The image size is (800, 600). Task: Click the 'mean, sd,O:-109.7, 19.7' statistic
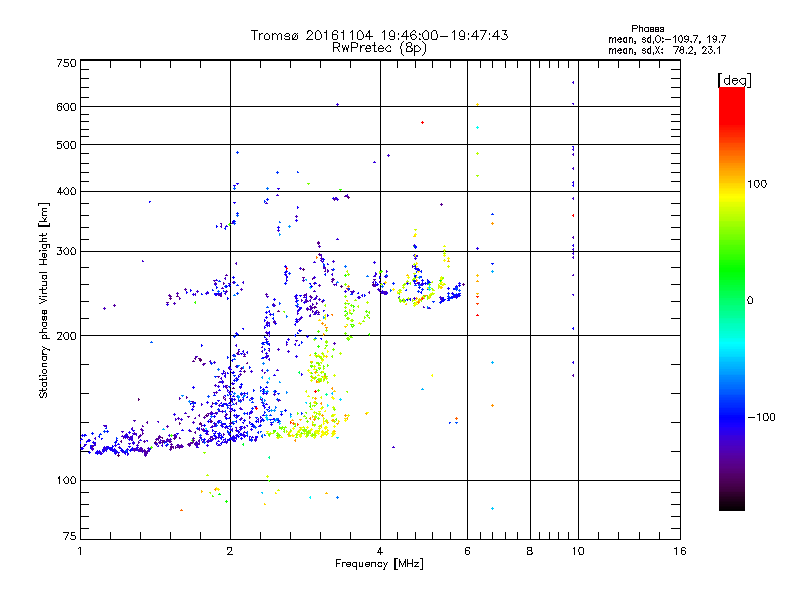667,39
